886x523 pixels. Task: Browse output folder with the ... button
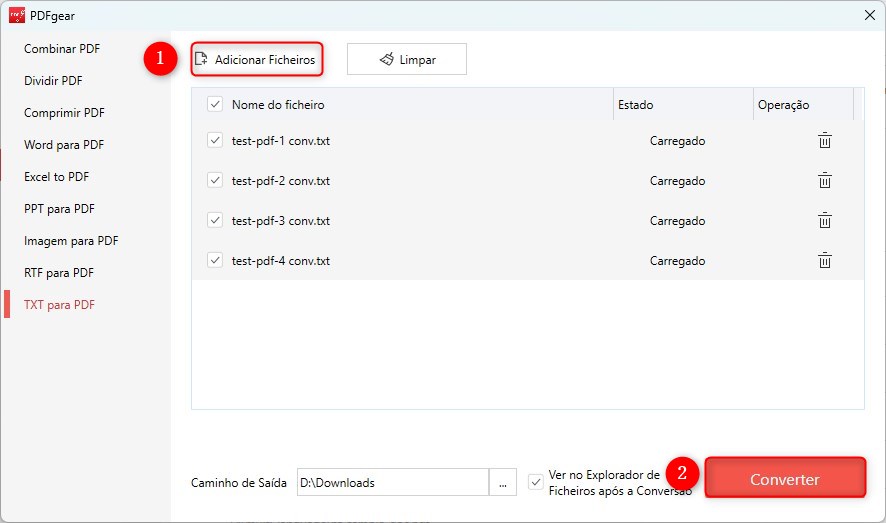click(x=502, y=482)
